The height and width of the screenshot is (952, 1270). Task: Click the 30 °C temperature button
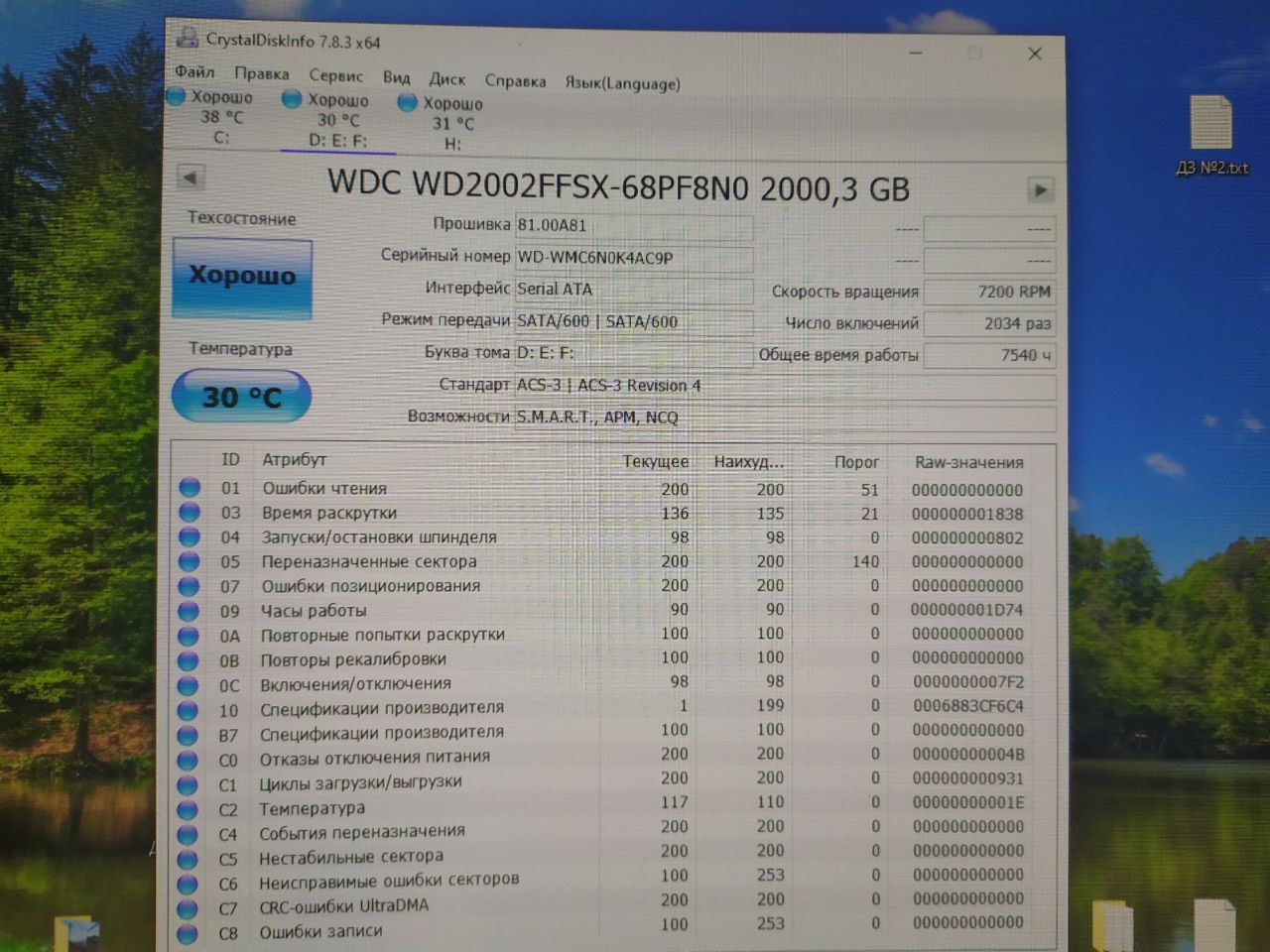(241, 397)
